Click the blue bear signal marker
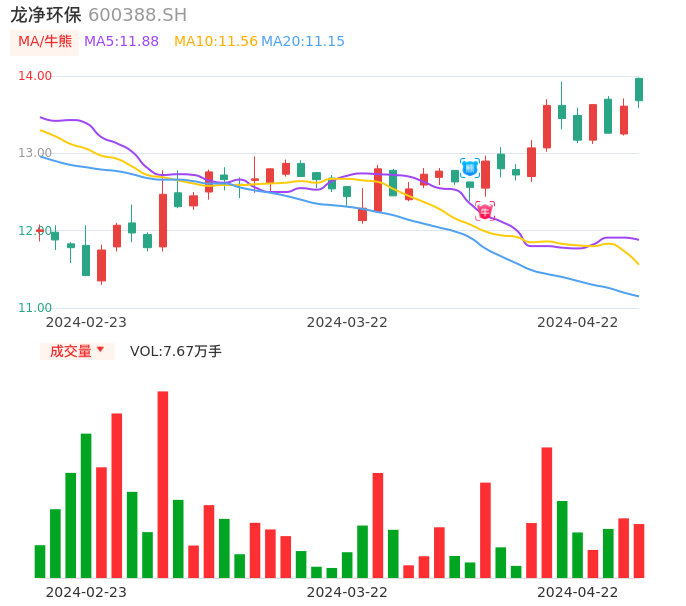The height and width of the screenshot is (606, 686). point(469,168)
